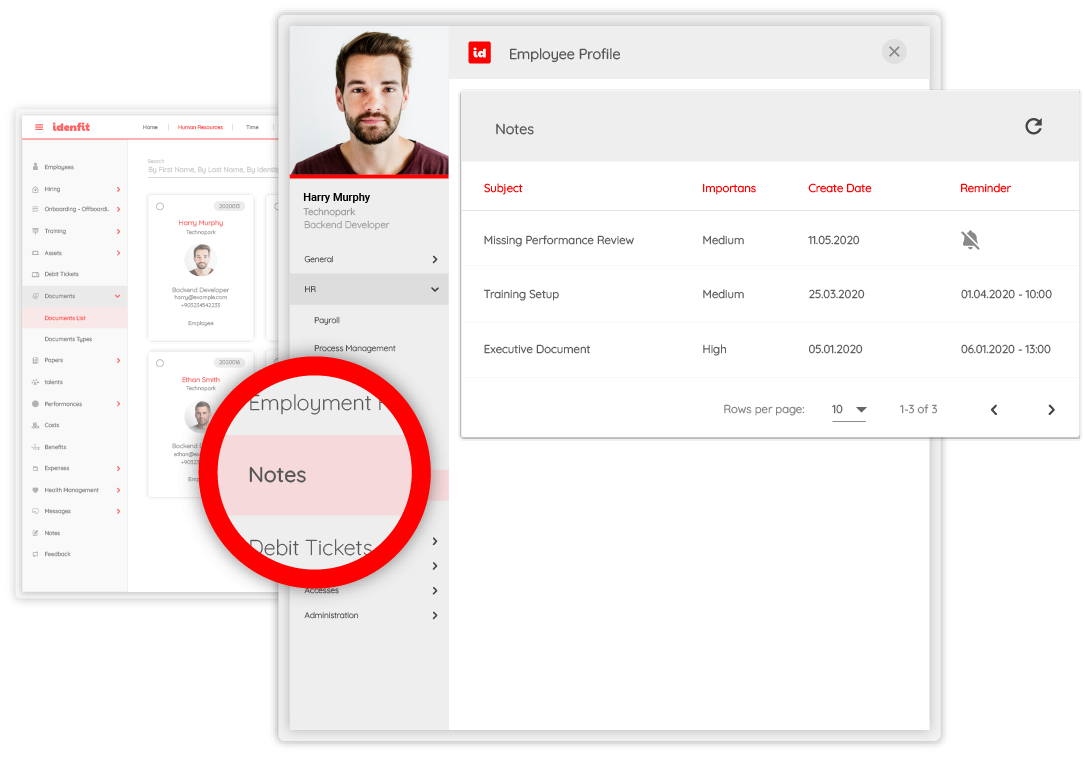
Task: Click the Messages sidebar icon
Action: pyautogui.click(x=35, y=511)
